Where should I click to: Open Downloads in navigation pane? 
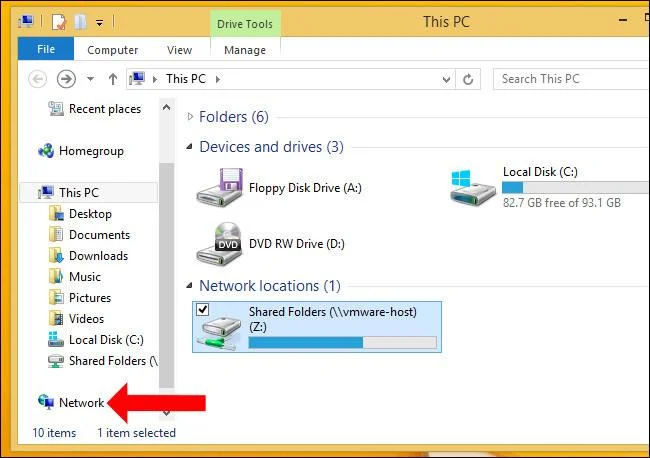coord(88,256)
